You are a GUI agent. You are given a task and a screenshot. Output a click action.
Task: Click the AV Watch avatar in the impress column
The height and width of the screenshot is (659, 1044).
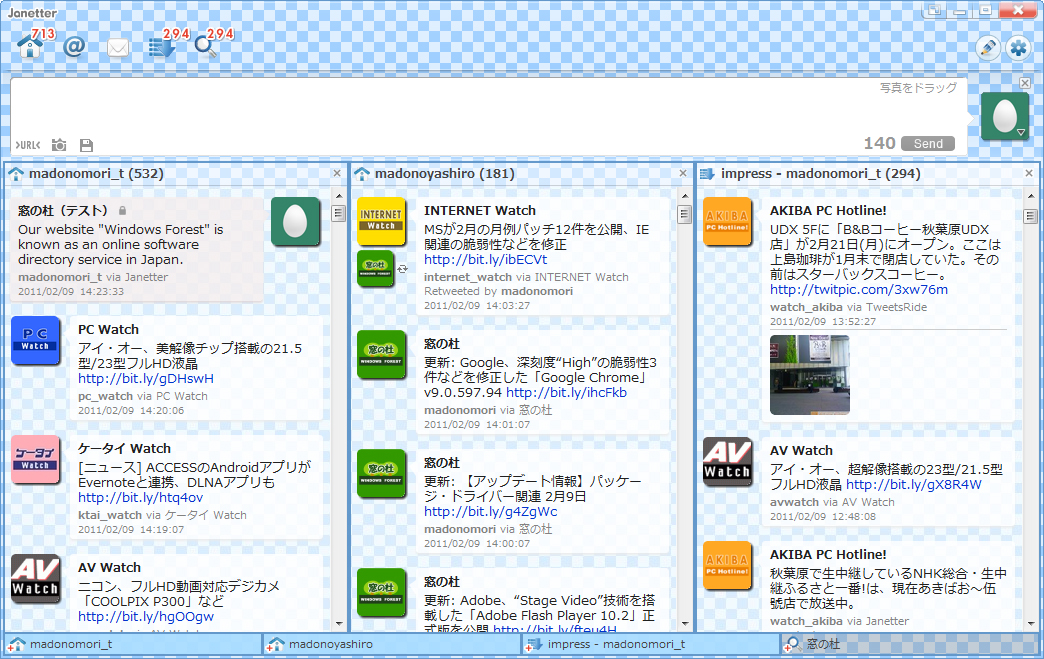tap(727, 462)
